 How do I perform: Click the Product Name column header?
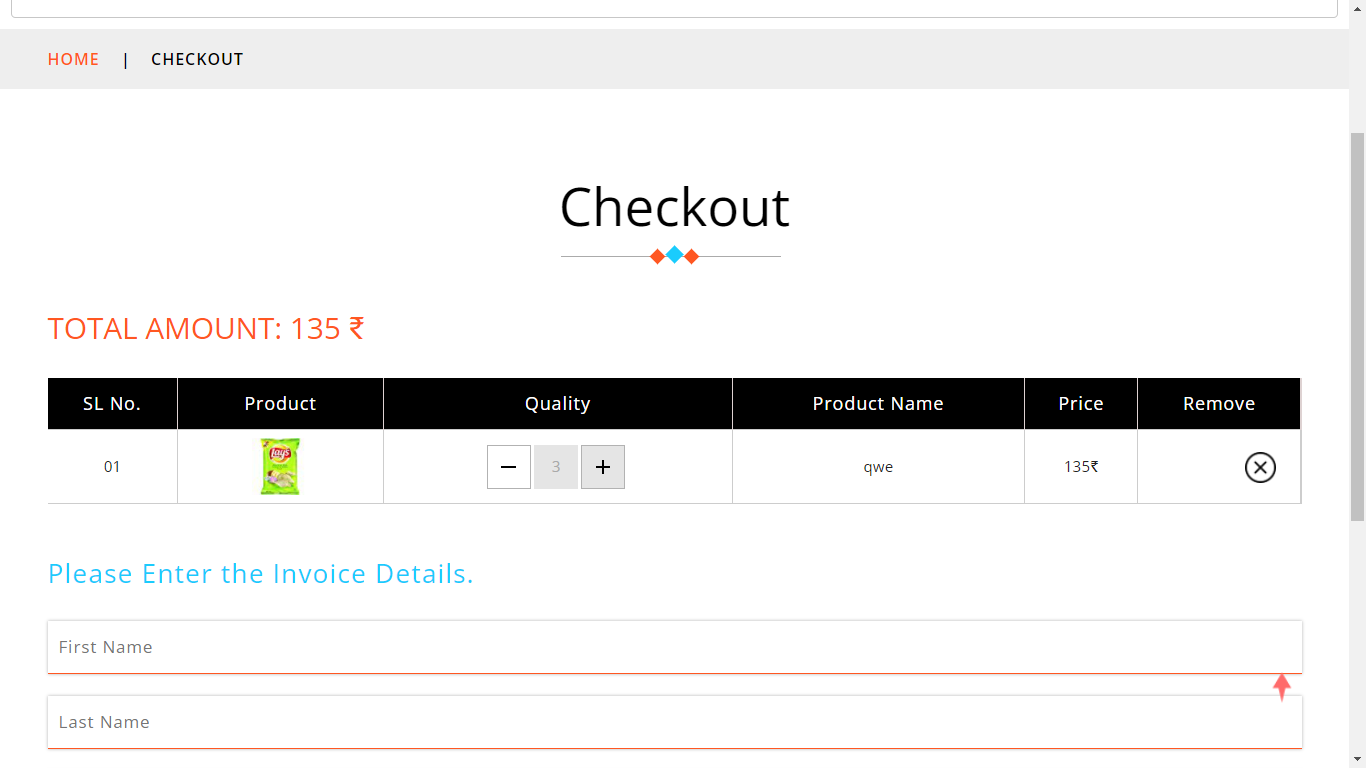877,403
